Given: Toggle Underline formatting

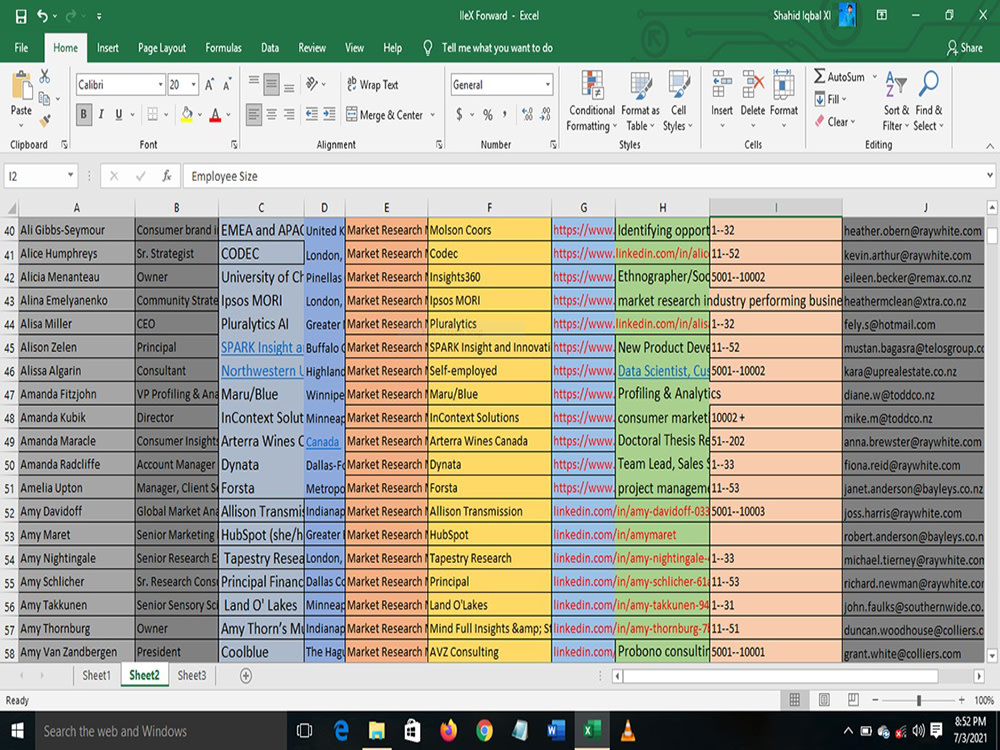Looking at the screenshot, I should [x=119, y=114].
